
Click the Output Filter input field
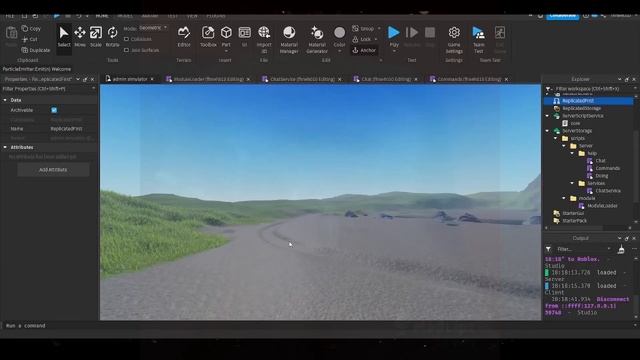pyautogui.click(x=583, y=249)
